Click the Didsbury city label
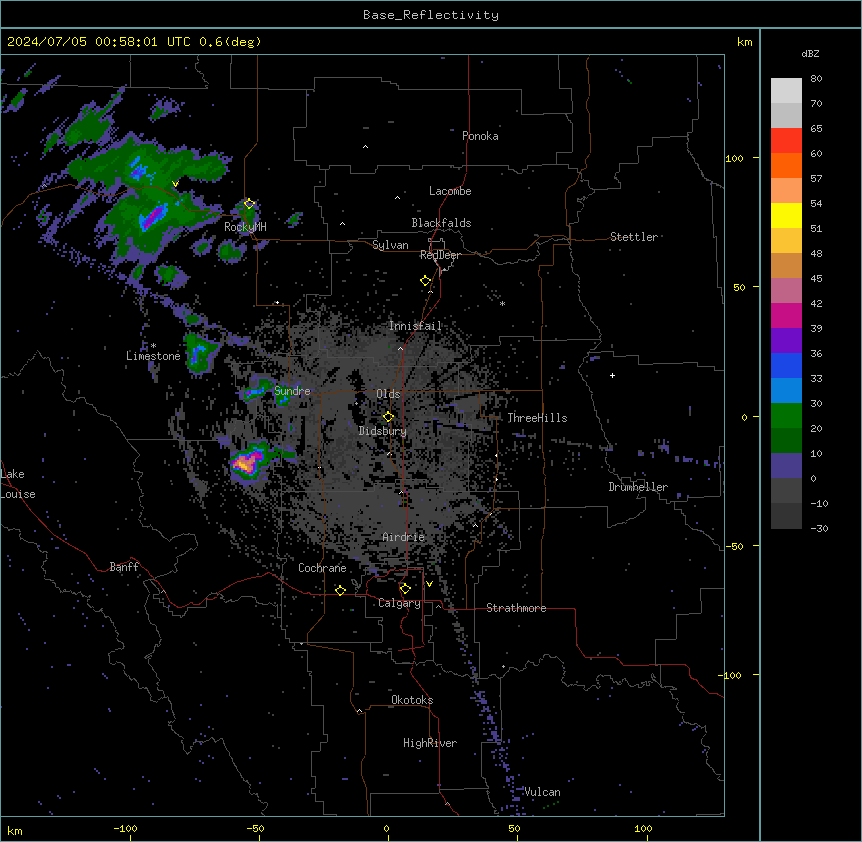Image resolution: width=862 pixels, height=842 pixels. tap(383, 431)
